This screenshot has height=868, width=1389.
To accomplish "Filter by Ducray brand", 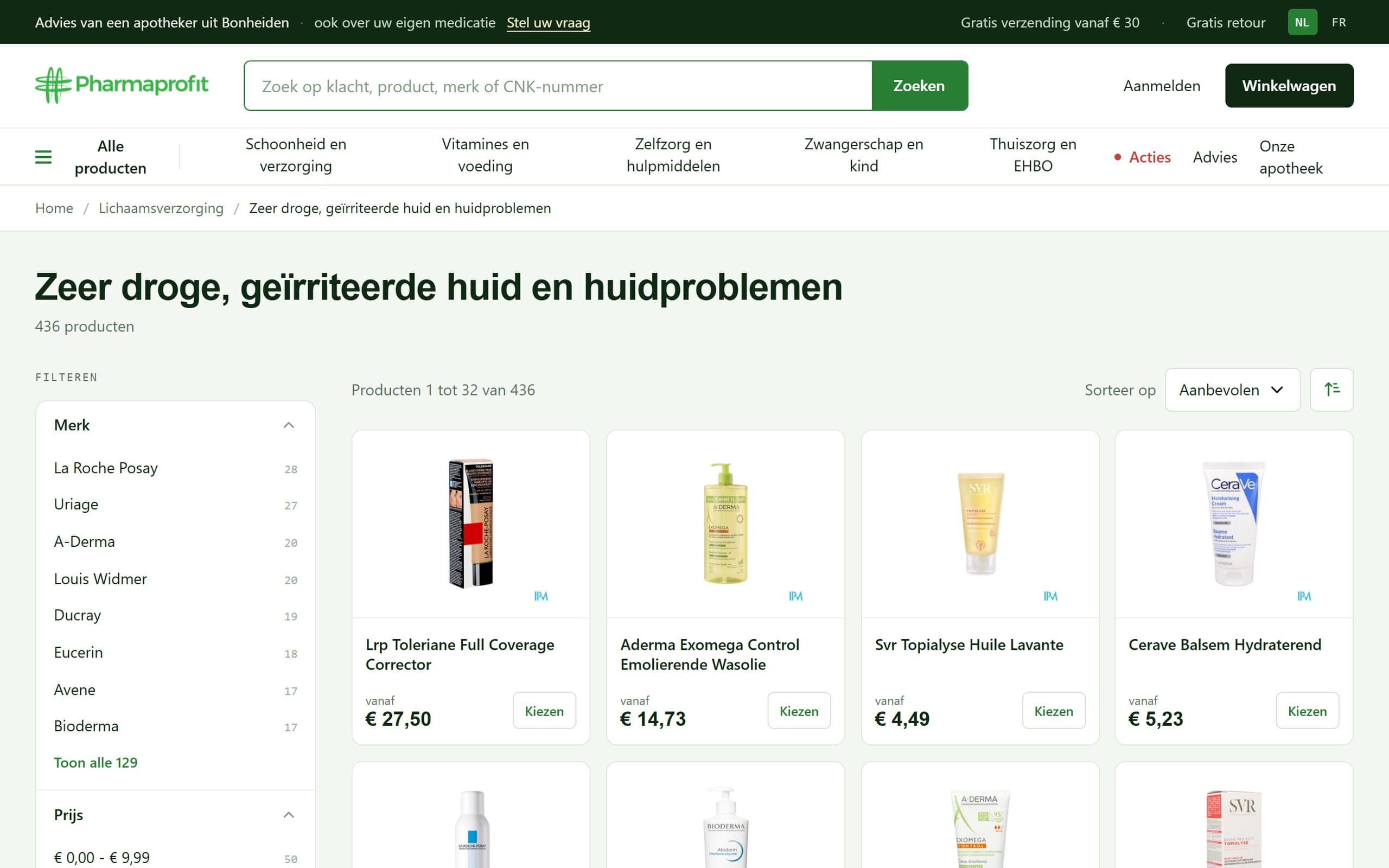I will pos(175,615).
